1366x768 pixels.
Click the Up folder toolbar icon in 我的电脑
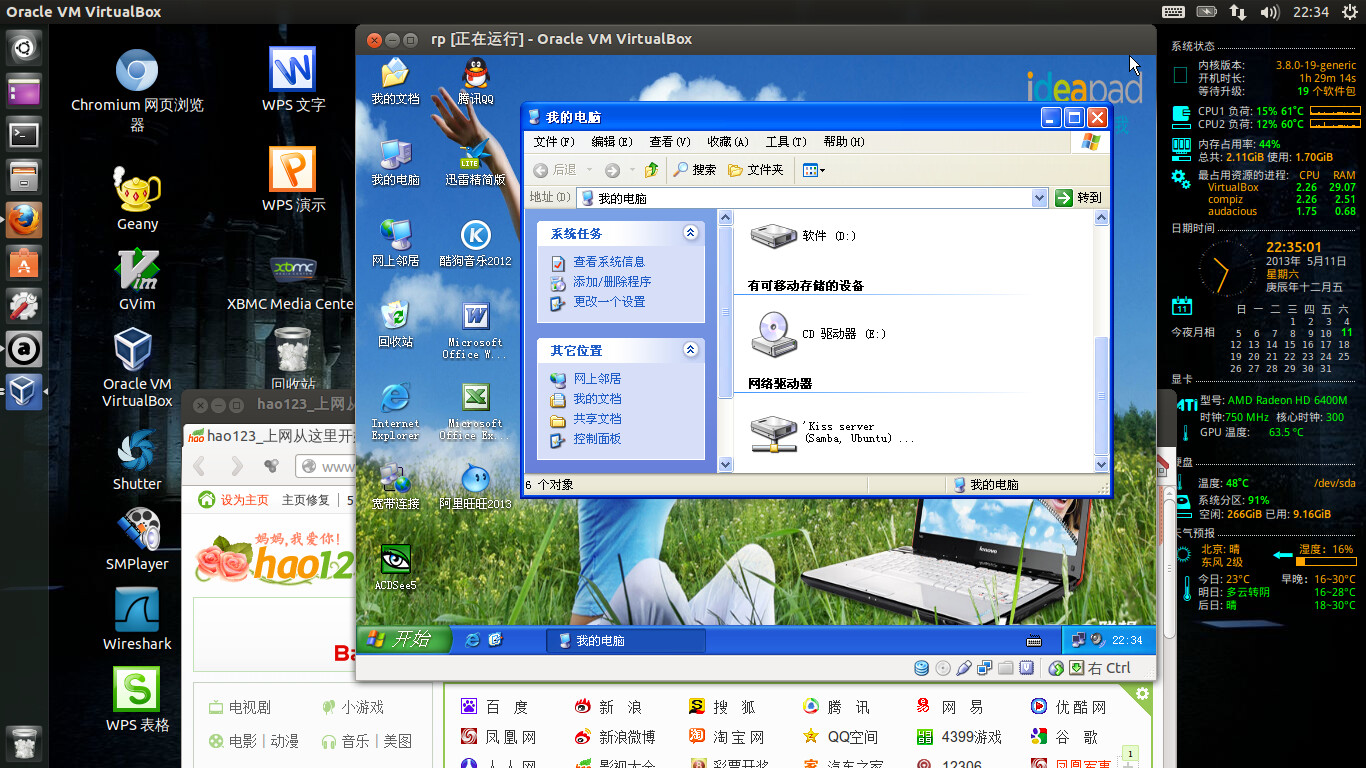pos(652,170)
